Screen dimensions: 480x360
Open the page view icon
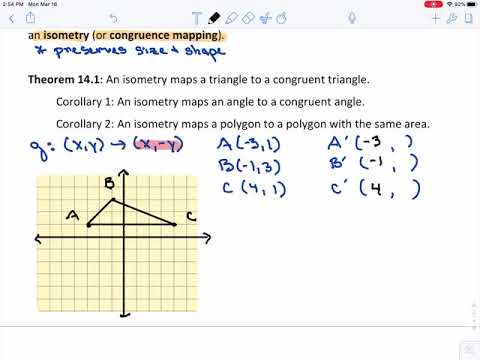(469, 18)
